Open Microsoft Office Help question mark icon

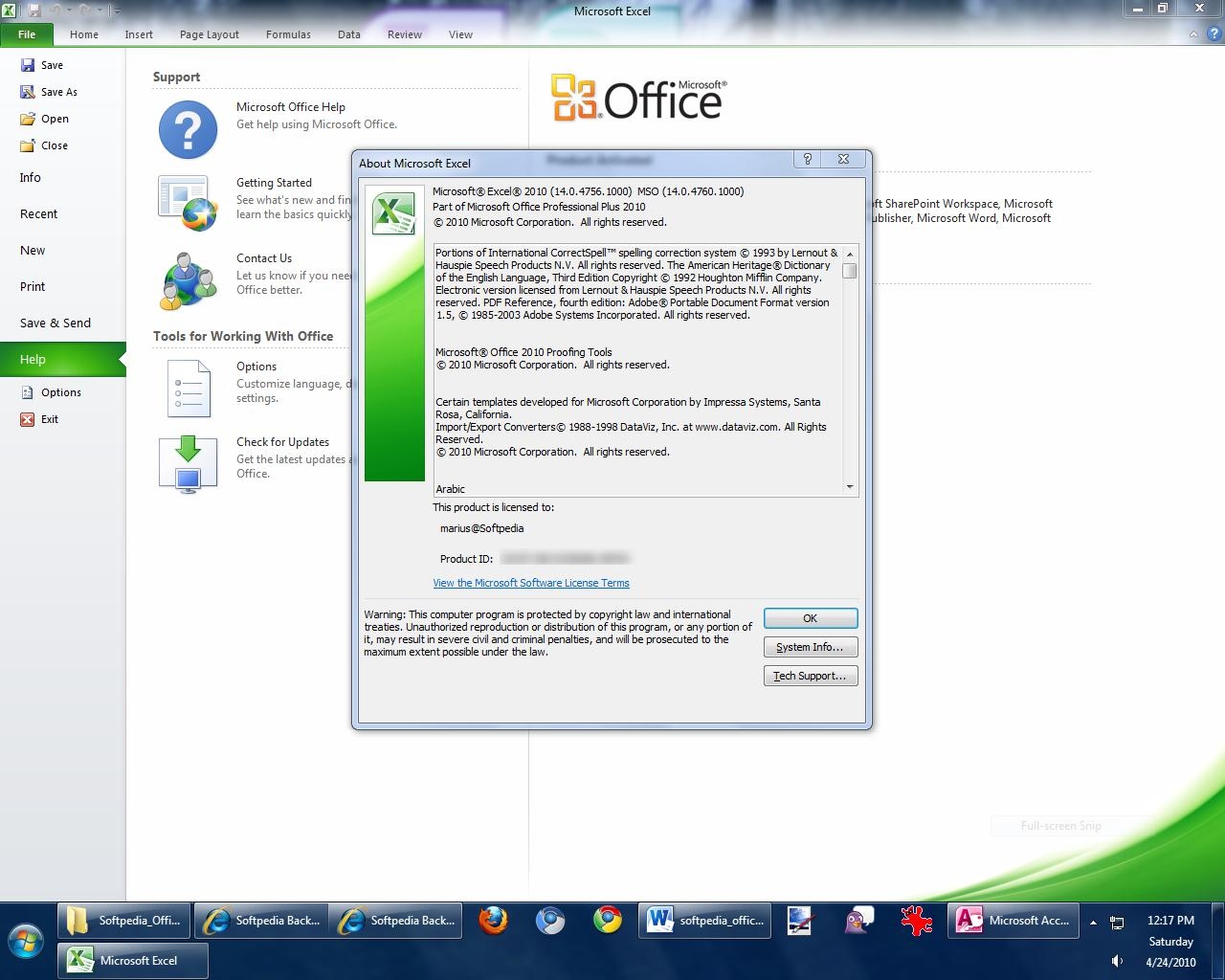click(188, 129)
